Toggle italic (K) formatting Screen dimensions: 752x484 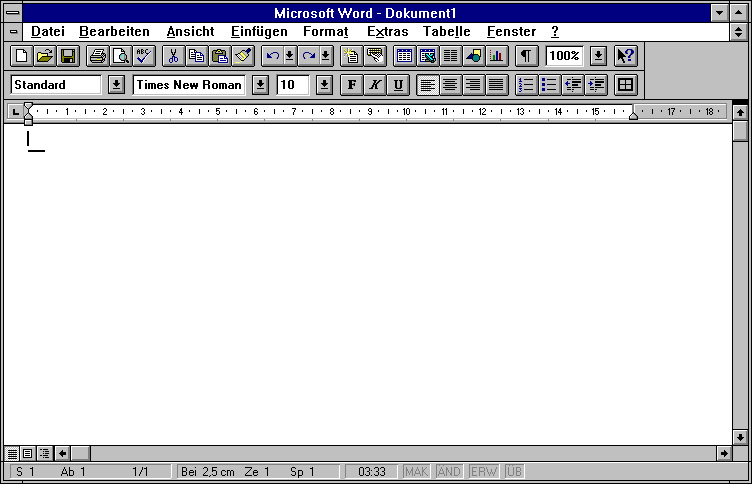pos(375,85)
